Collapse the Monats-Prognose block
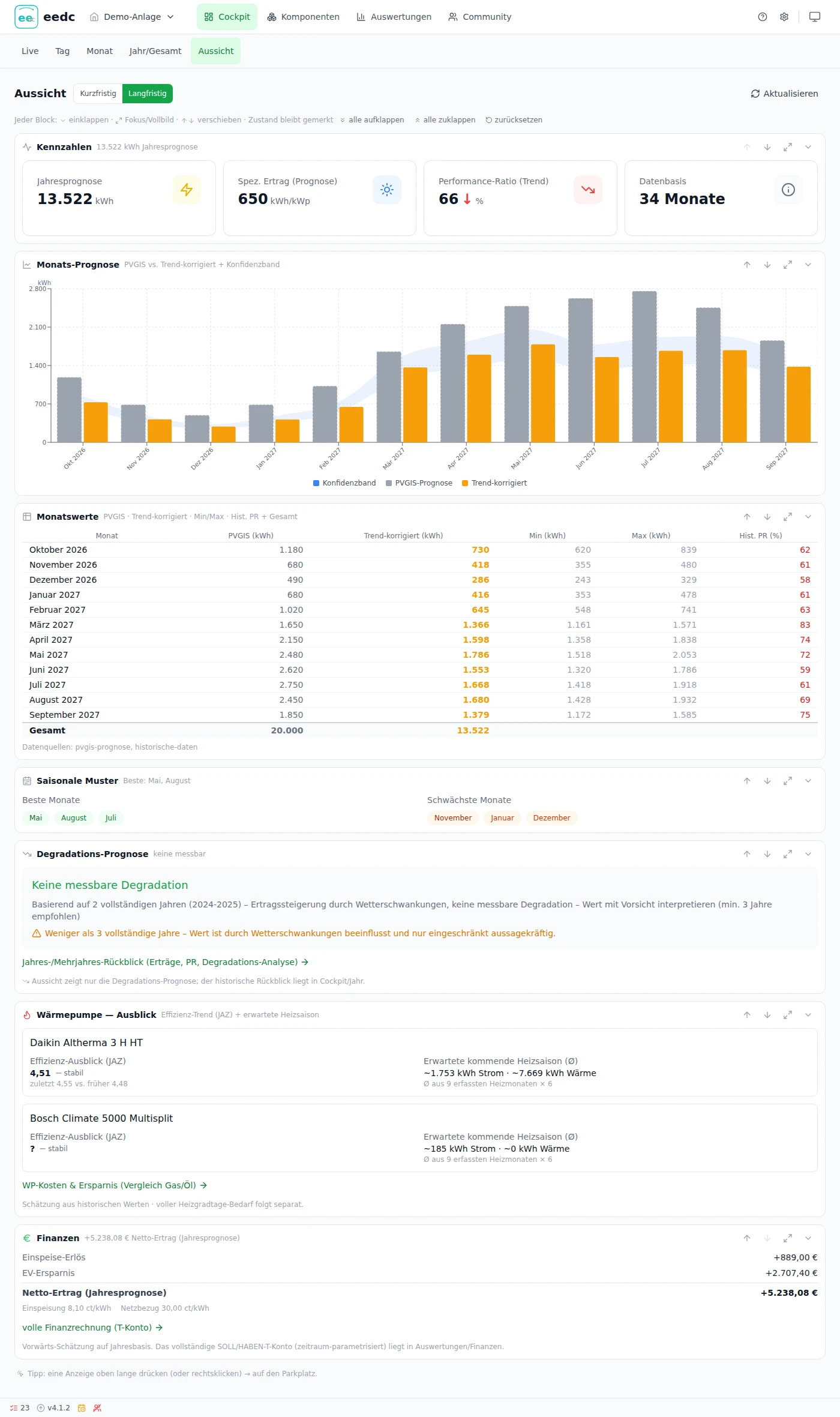The width and height of the screenshot is (840, 1417). pyautogui.click(x=808, y=265)
